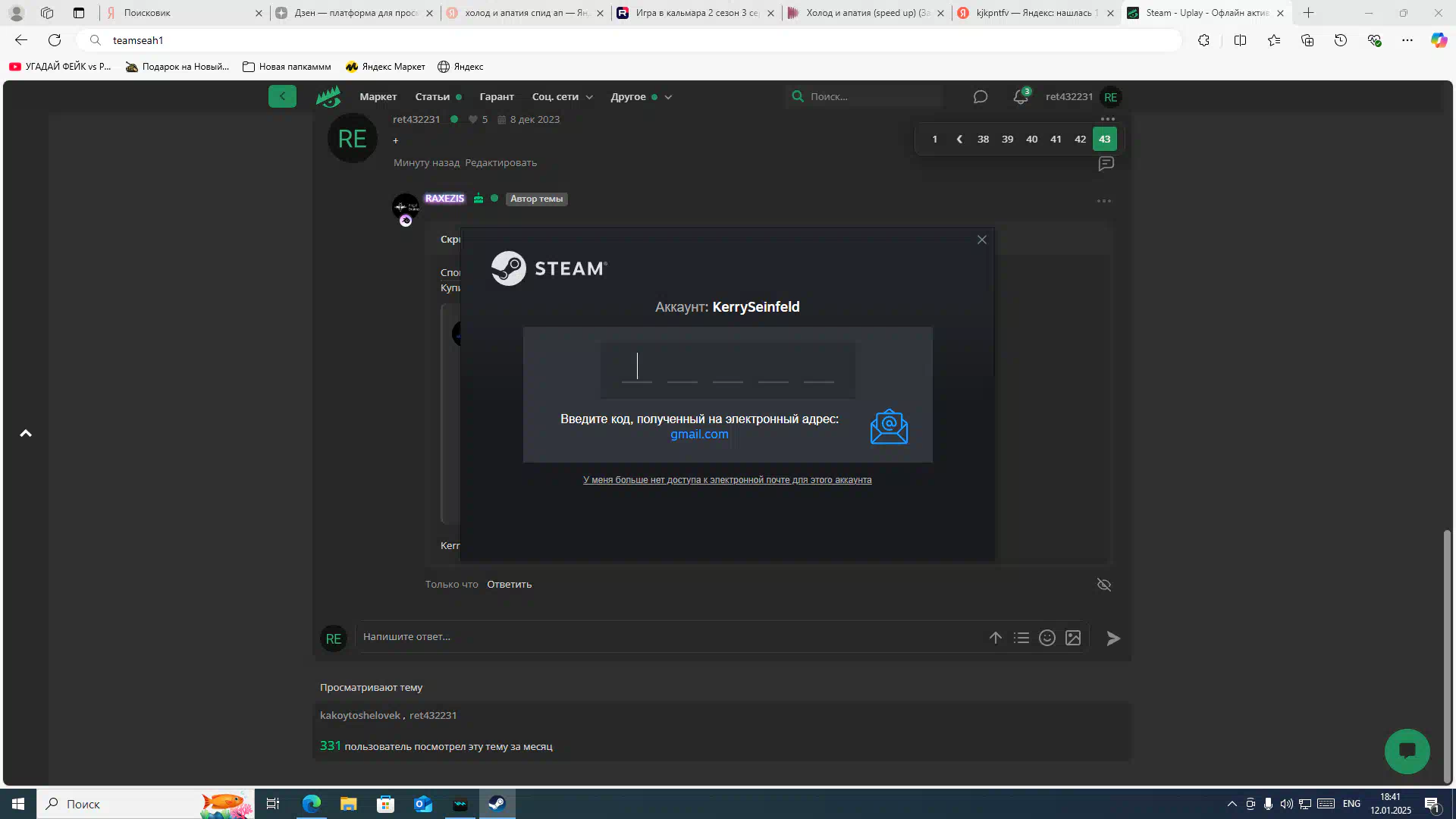This screenshot has width=1456, height=819.
Task: Toggle hidden content eye icon below post
Action: point(1104,585)
